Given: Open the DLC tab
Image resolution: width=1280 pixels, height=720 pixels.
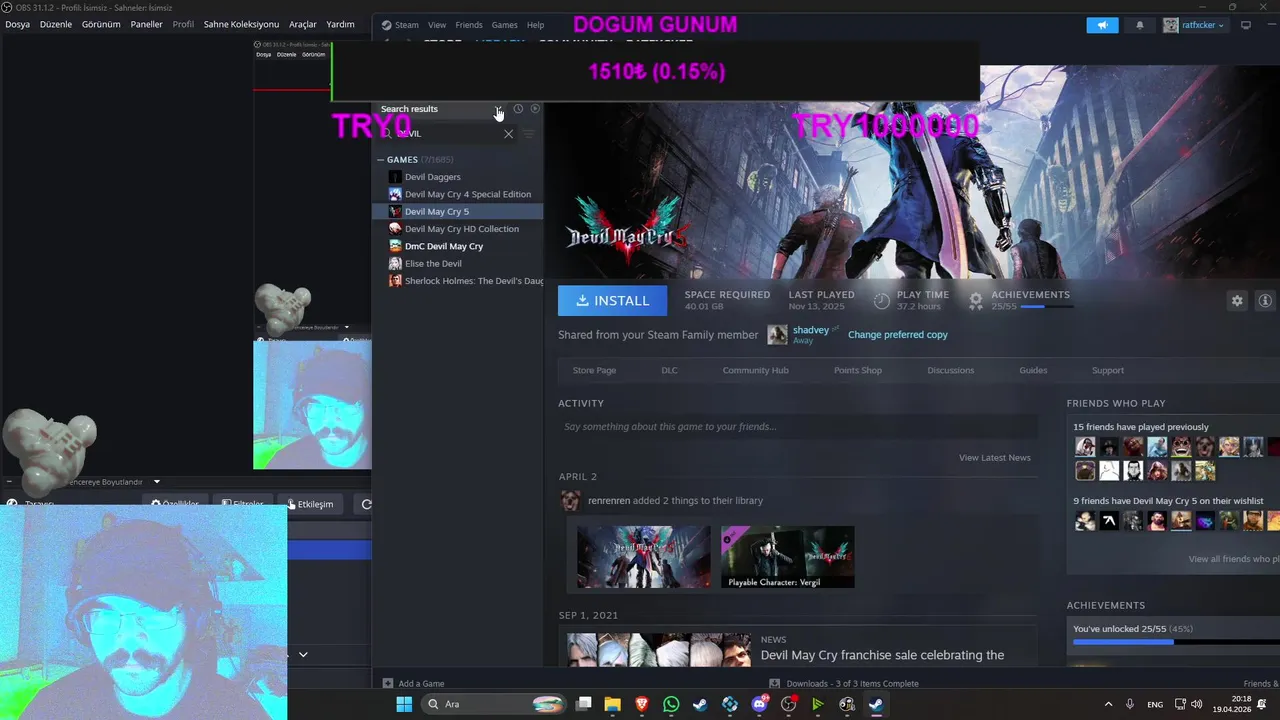Looking at the screenshot, I should (x=669, y=370).
